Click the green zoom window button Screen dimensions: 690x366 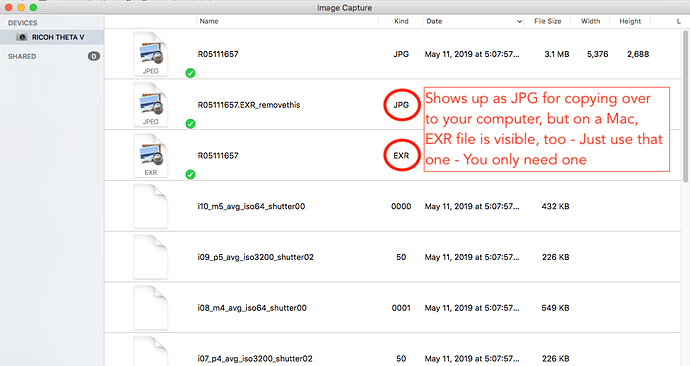click(x=33, y=7)
